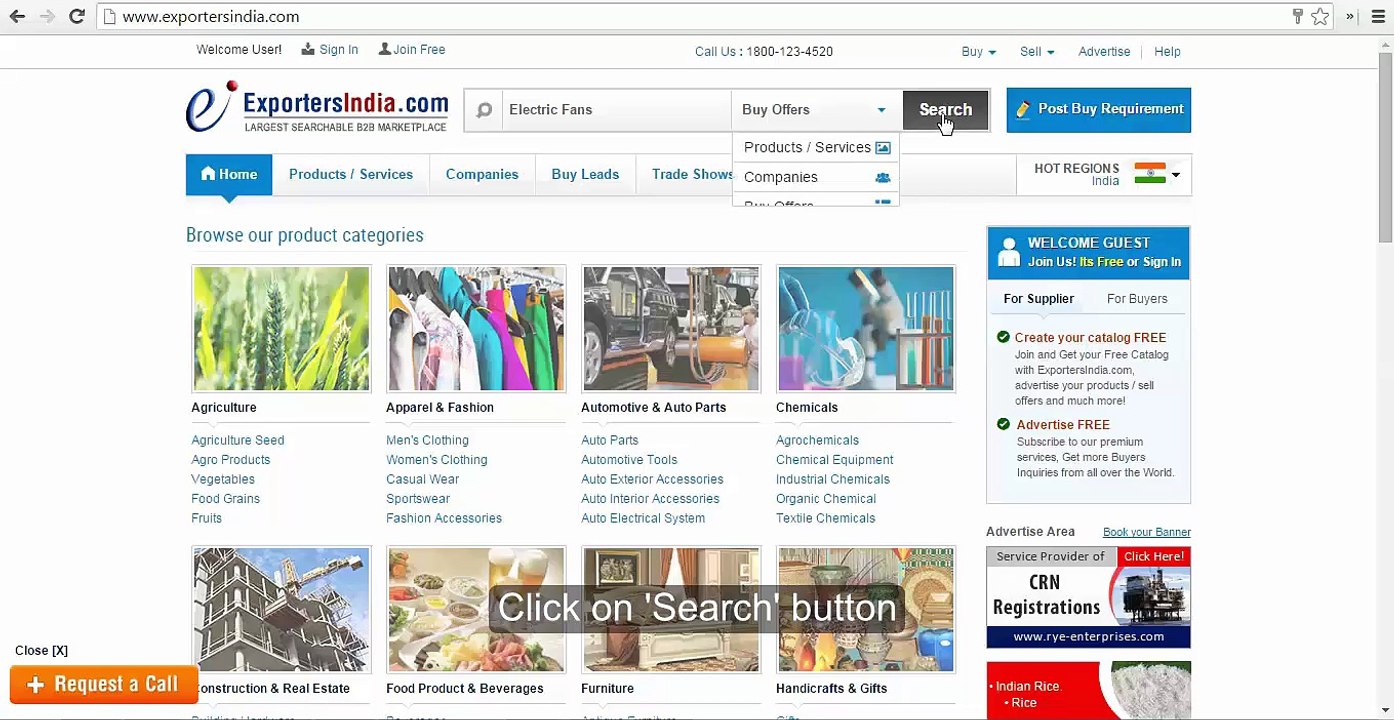Open the Hot Regions India dropdown arrow
The image size is (1394, 720).
1176,175
